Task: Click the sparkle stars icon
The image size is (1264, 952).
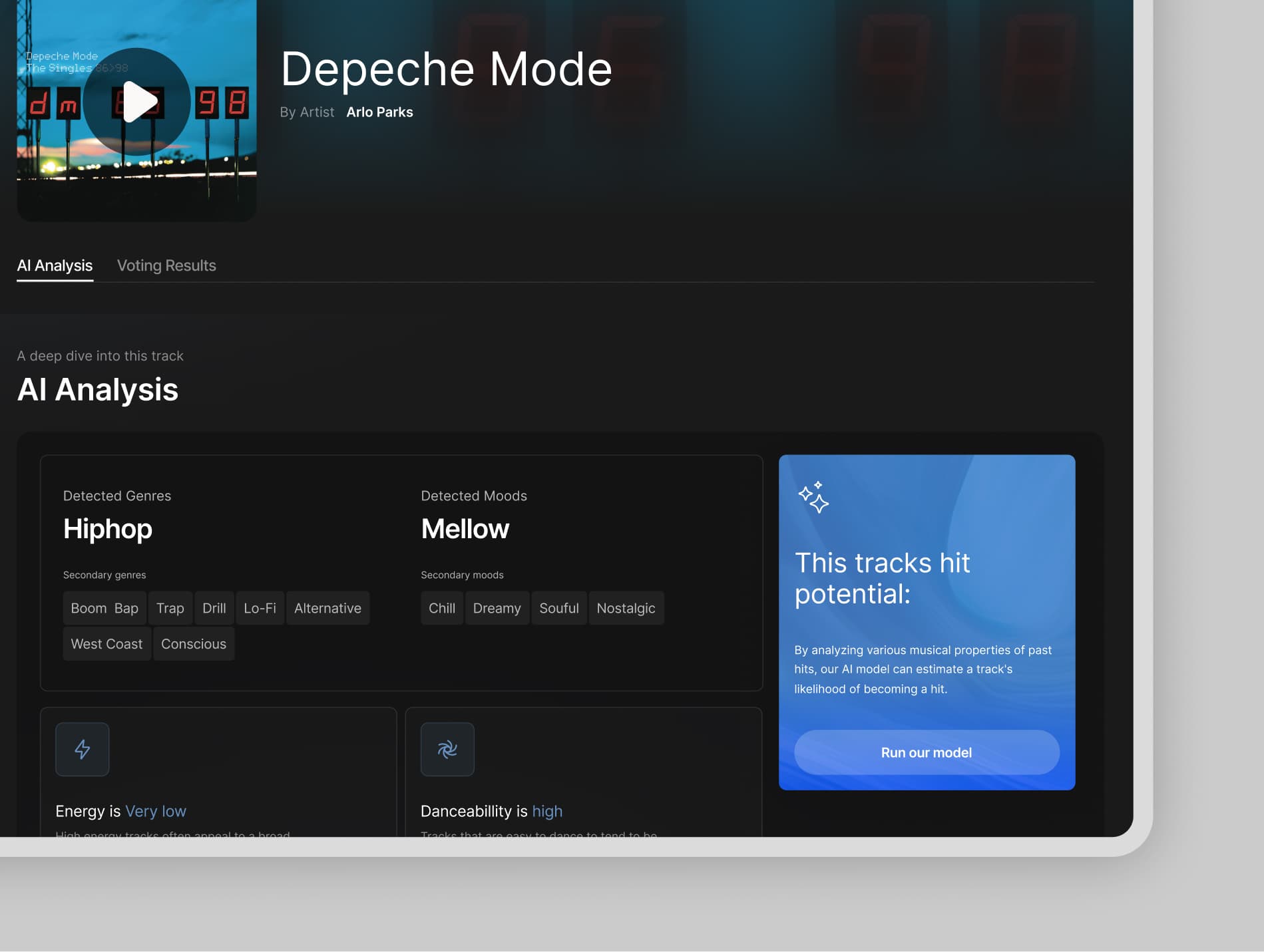Action: tap(813, 497)
